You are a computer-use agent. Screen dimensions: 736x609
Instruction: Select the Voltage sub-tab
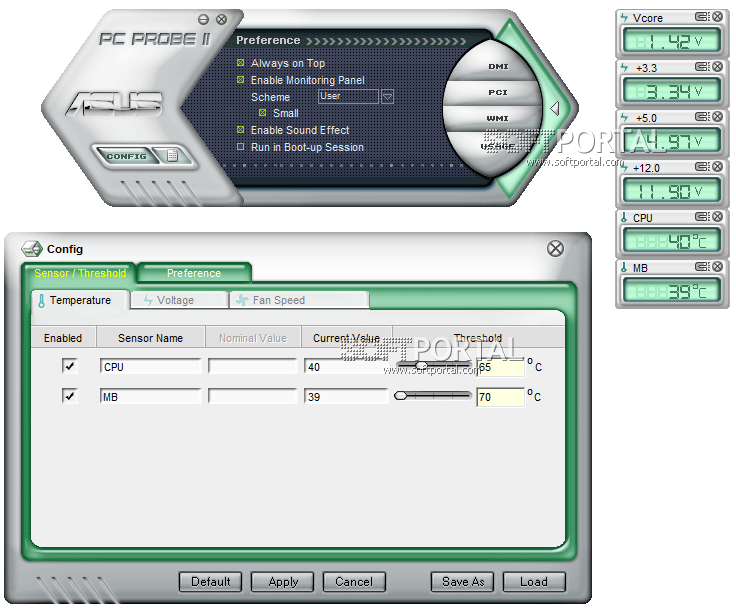(x=179, y=300)
